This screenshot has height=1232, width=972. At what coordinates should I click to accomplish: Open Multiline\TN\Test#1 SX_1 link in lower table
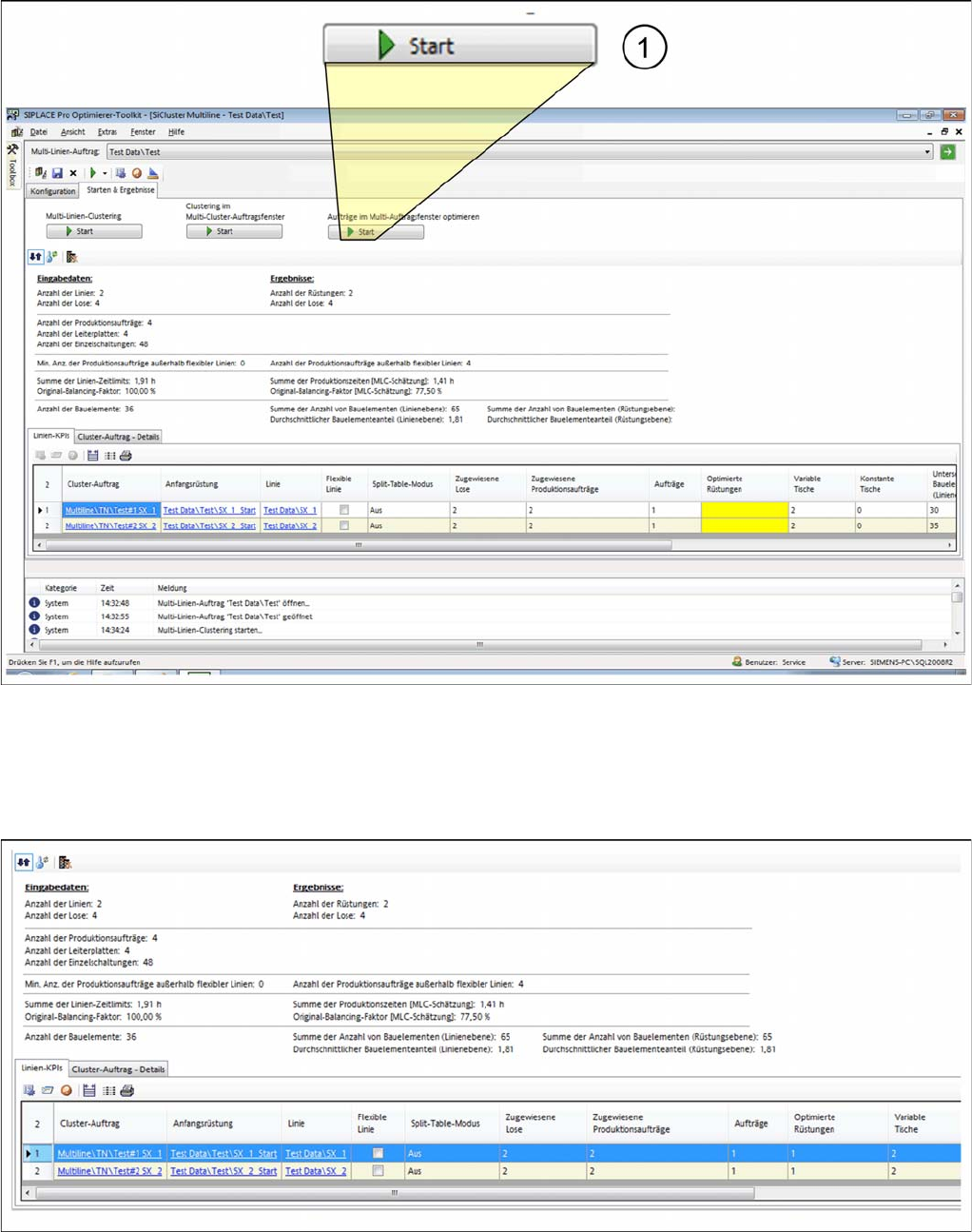point(109,1153)
